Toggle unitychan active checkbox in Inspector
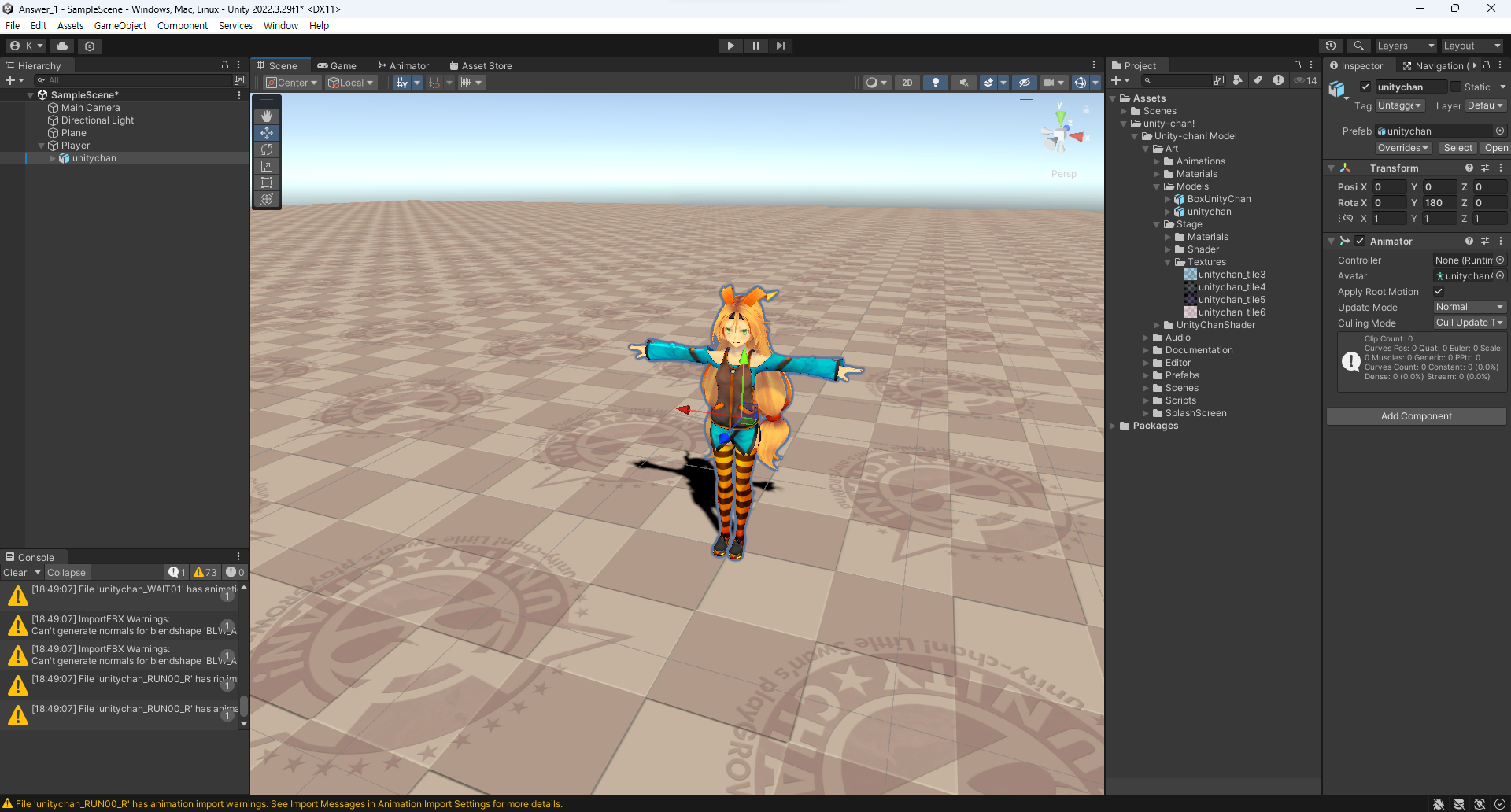The width and height of the screenshot is (1511, 812). pos(1365,87)
